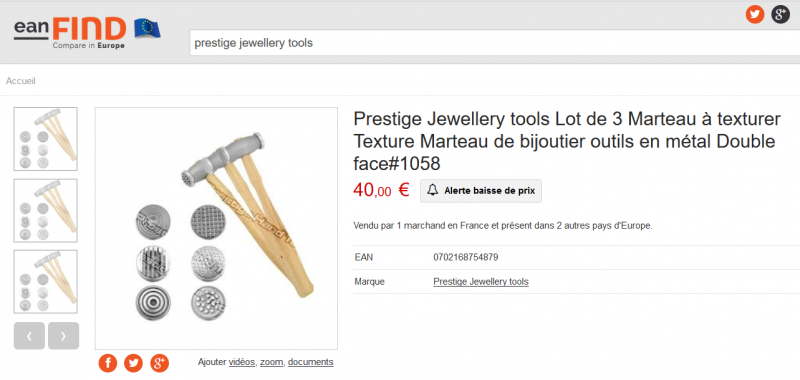Click the Alerte baisse de prix button

pyautogui.click(x=481, y=191)
